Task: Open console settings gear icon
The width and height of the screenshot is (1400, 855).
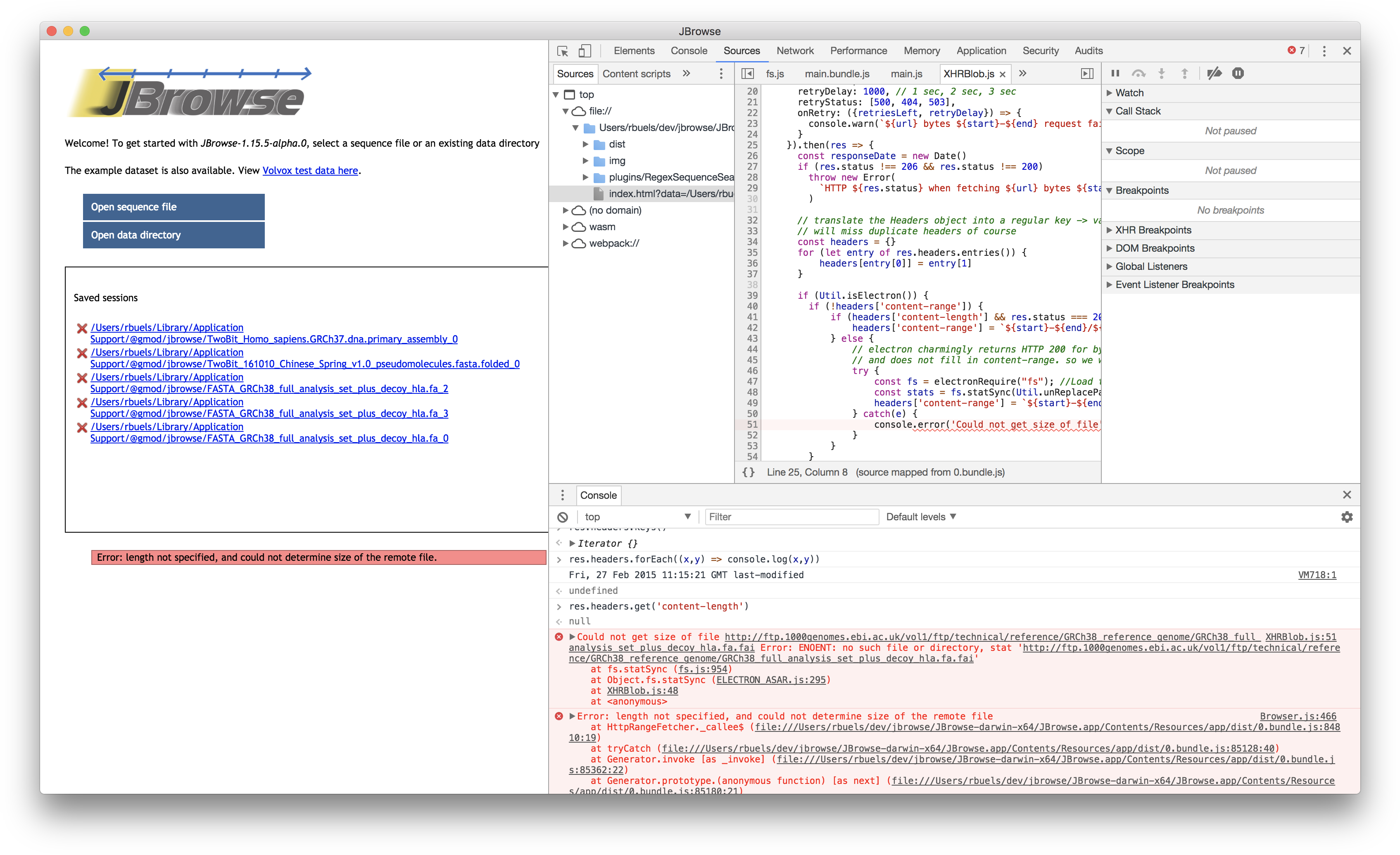Action: 1347,517
